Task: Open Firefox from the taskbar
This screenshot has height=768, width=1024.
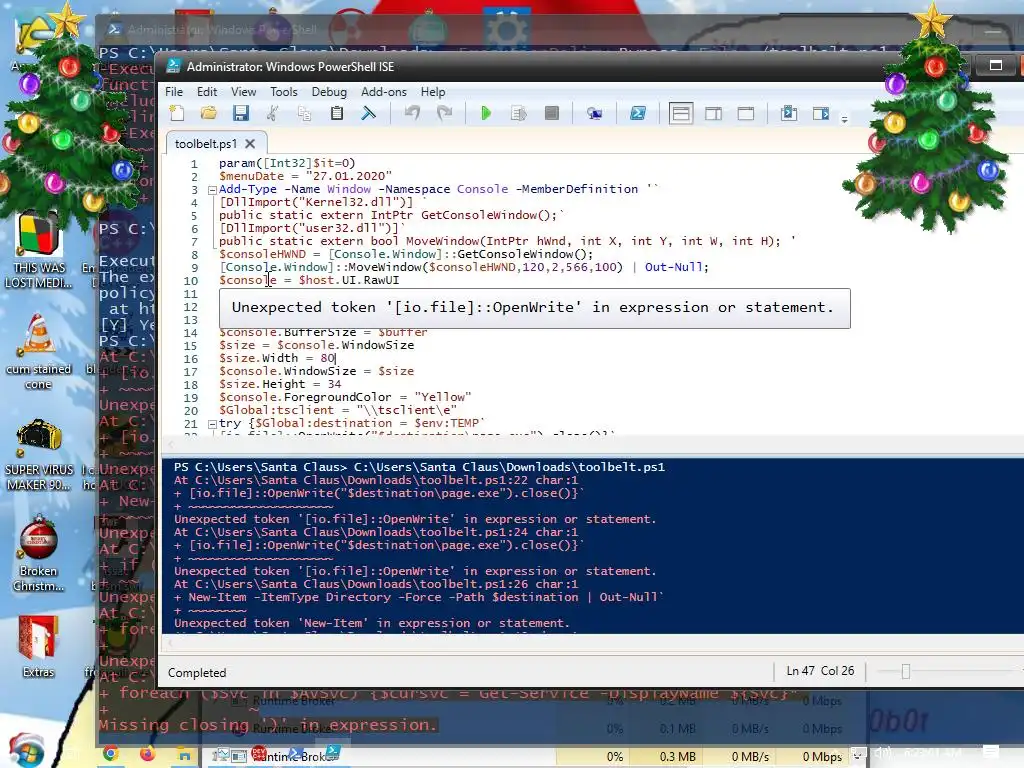Action: click(x=148, y=754)
